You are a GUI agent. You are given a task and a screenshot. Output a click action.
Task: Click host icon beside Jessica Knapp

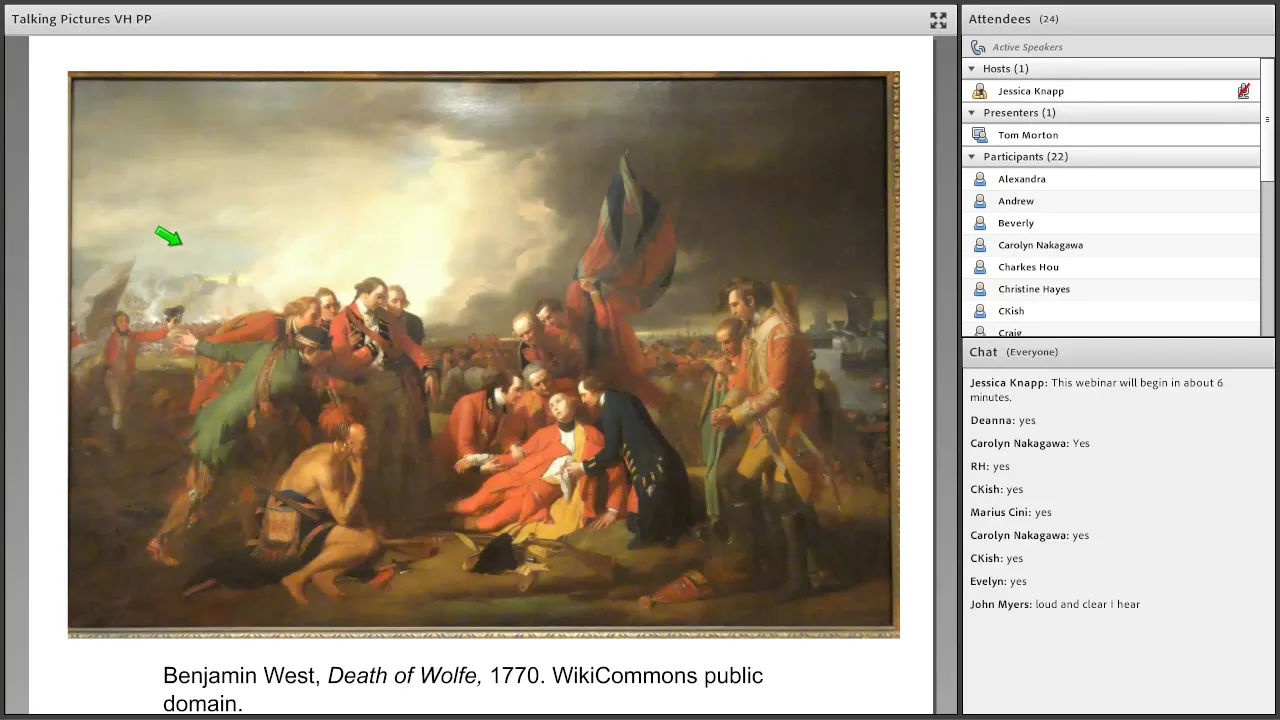coord(980,91)
